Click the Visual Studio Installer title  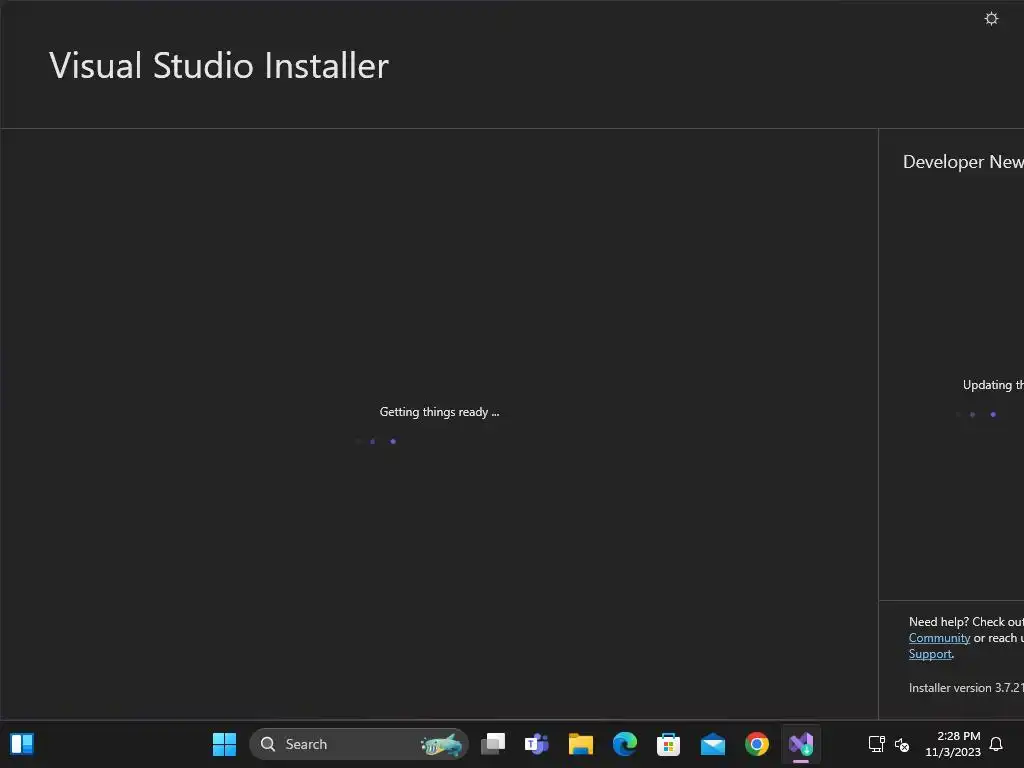pyautogui.click(x=219, y=65)
